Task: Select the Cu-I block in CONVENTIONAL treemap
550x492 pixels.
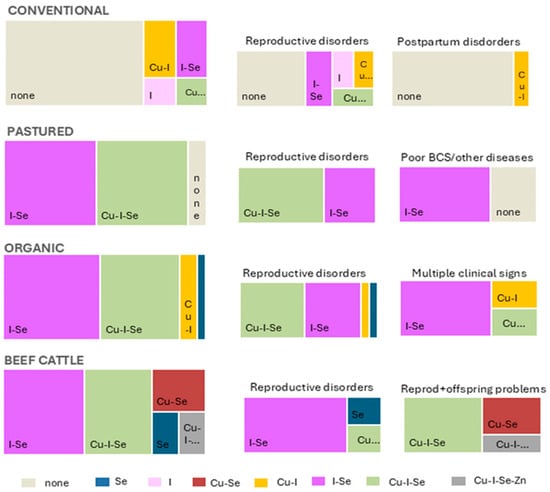Action: 160,49
